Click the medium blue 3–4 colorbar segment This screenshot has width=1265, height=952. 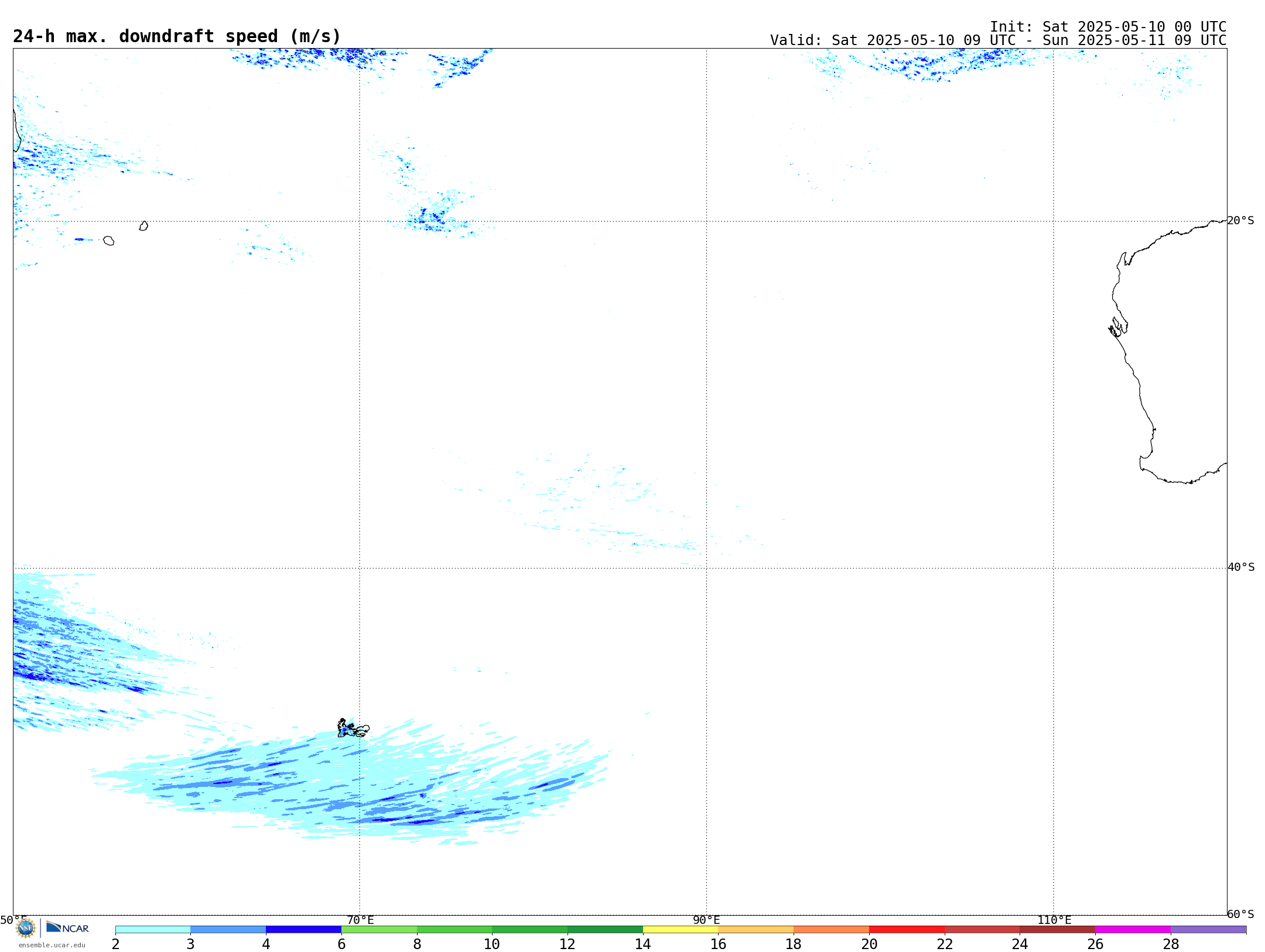[228, 929]
